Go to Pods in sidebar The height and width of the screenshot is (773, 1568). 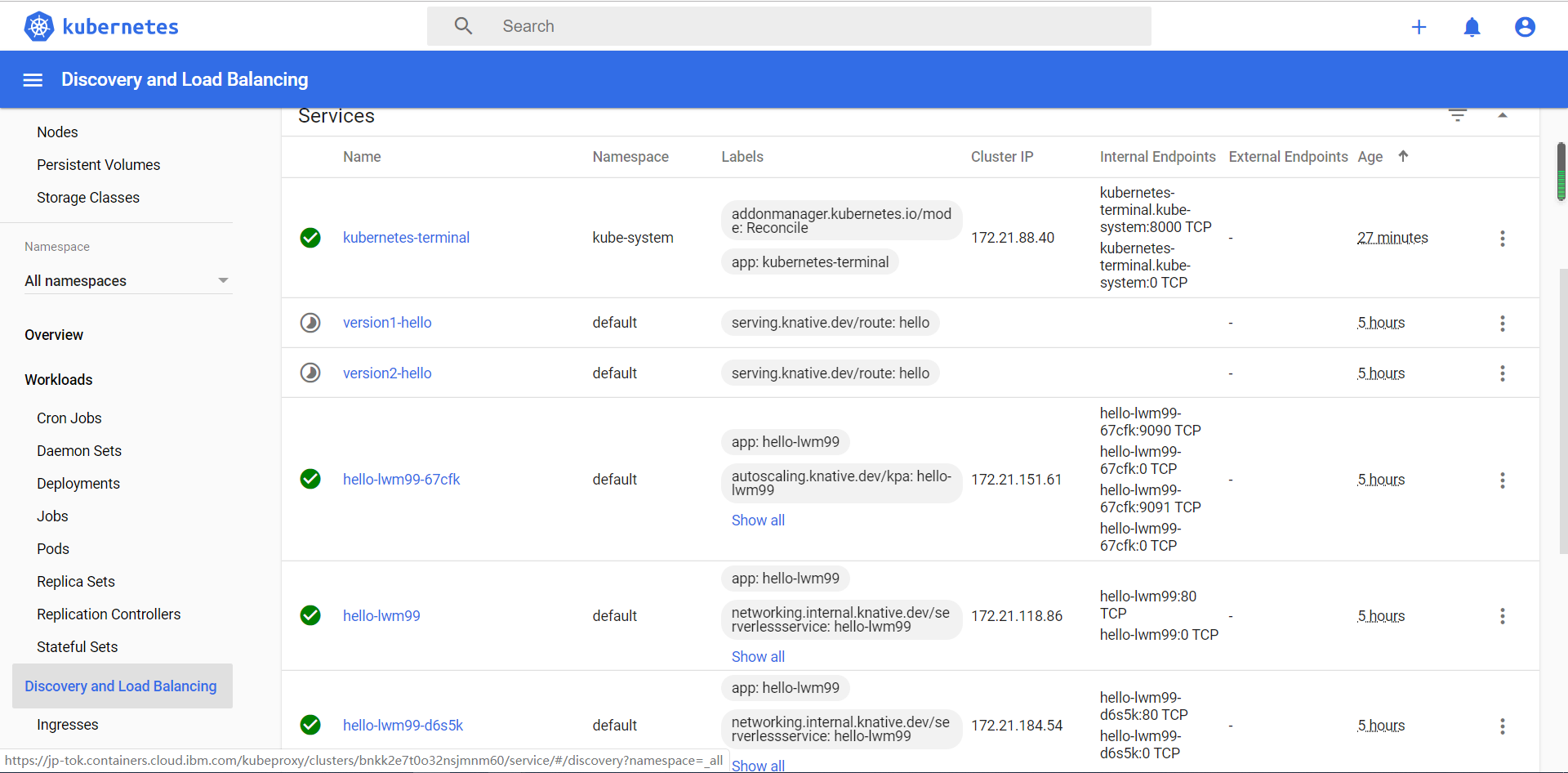(x=53, y=549)
